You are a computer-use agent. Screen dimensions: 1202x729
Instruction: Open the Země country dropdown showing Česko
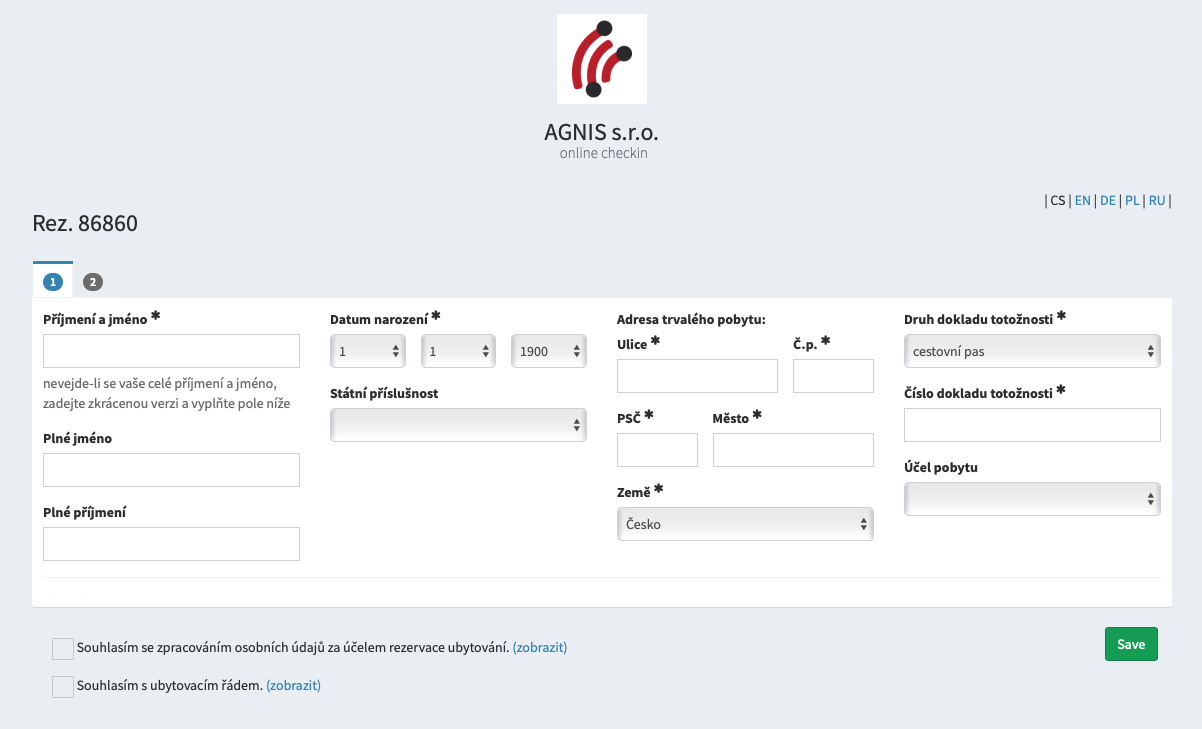tap(745, 524)
